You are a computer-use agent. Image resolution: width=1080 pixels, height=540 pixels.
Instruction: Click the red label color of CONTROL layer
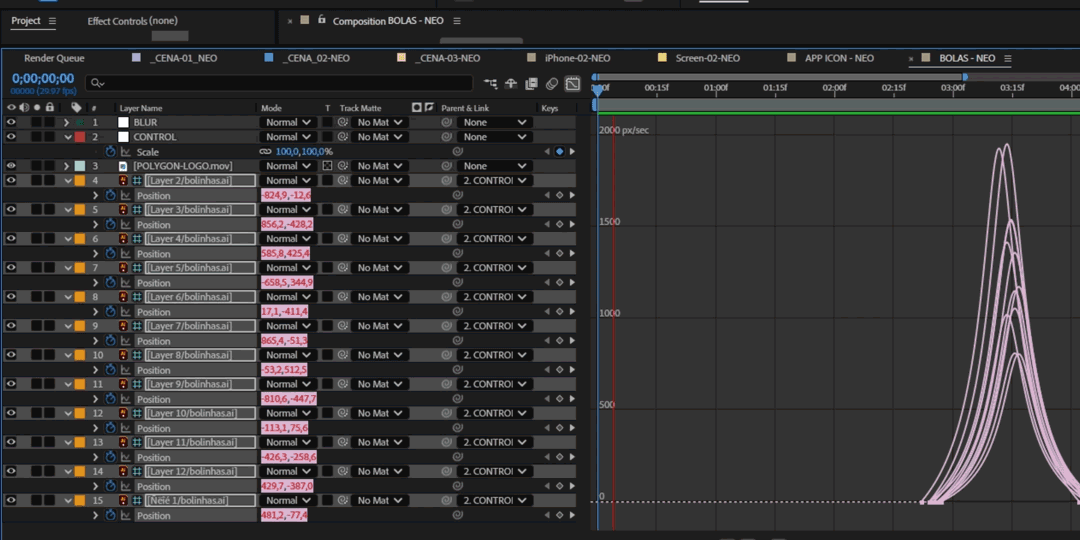pyautogui.click(x=80, y=137)
